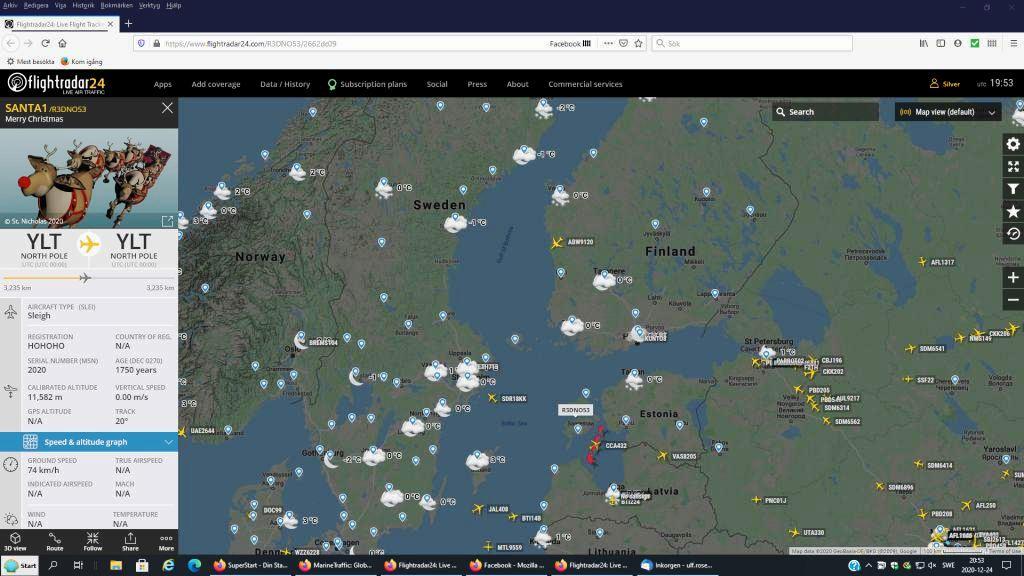Select the CCA432 aircraft icon

click(595, 445)
